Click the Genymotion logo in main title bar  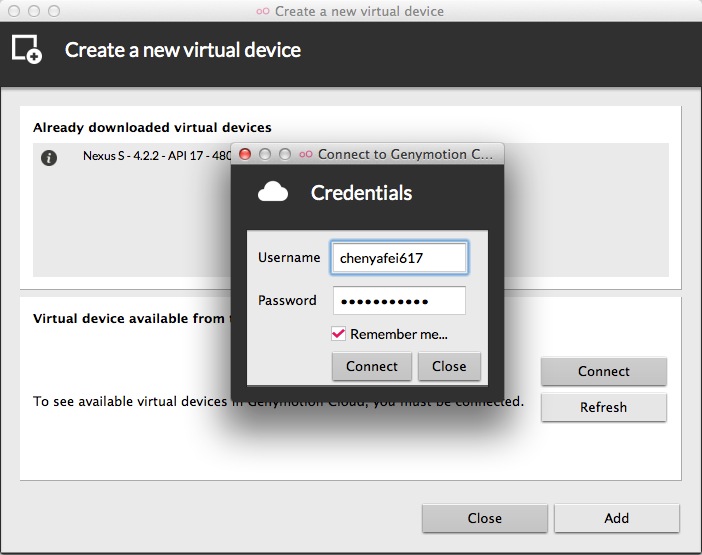click(263, 11)
